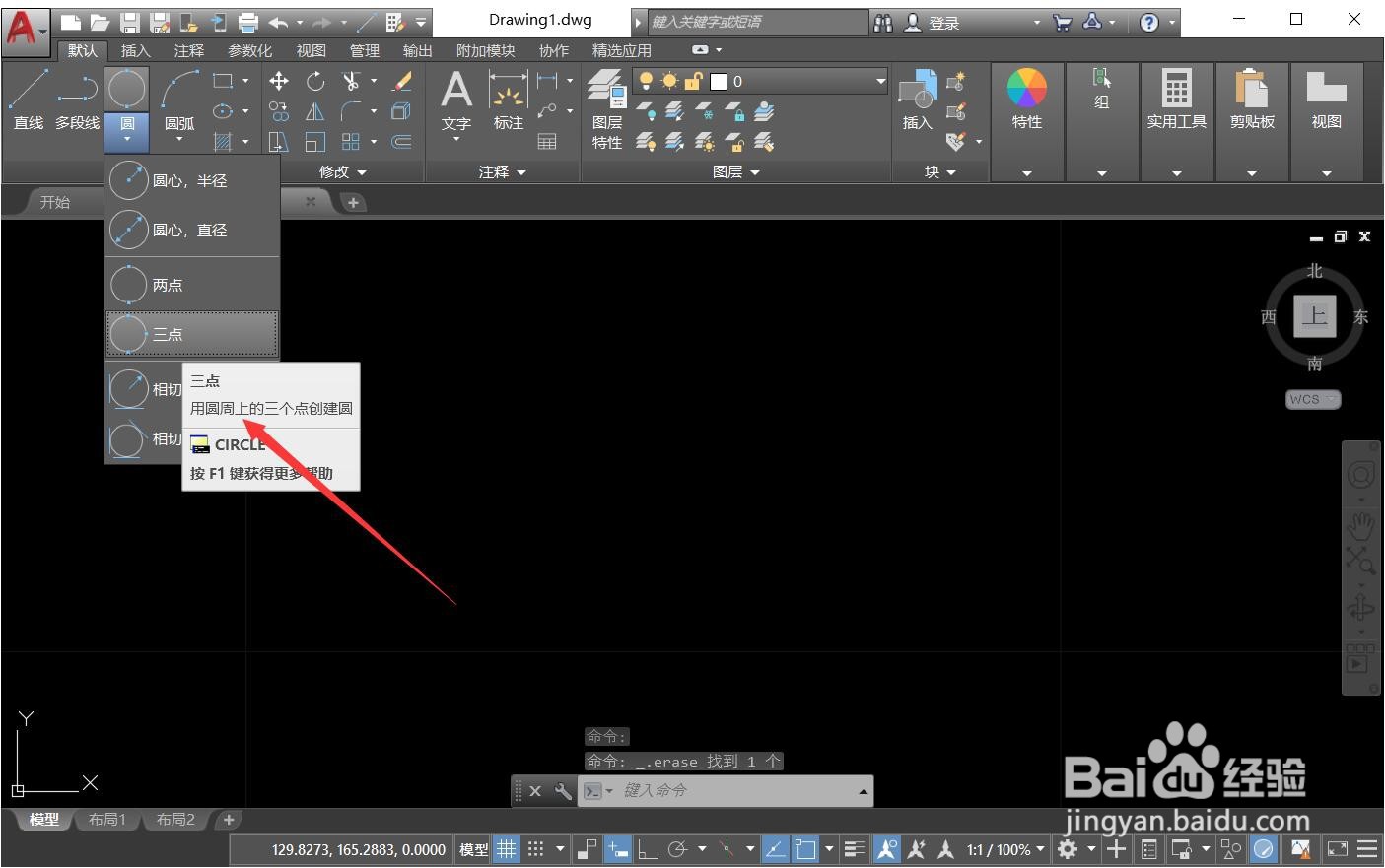This screenshot has height=868, width=1385.
Task: Open the annotation scale 1:1 / 100% dropdown
Action: [1005, 849]
